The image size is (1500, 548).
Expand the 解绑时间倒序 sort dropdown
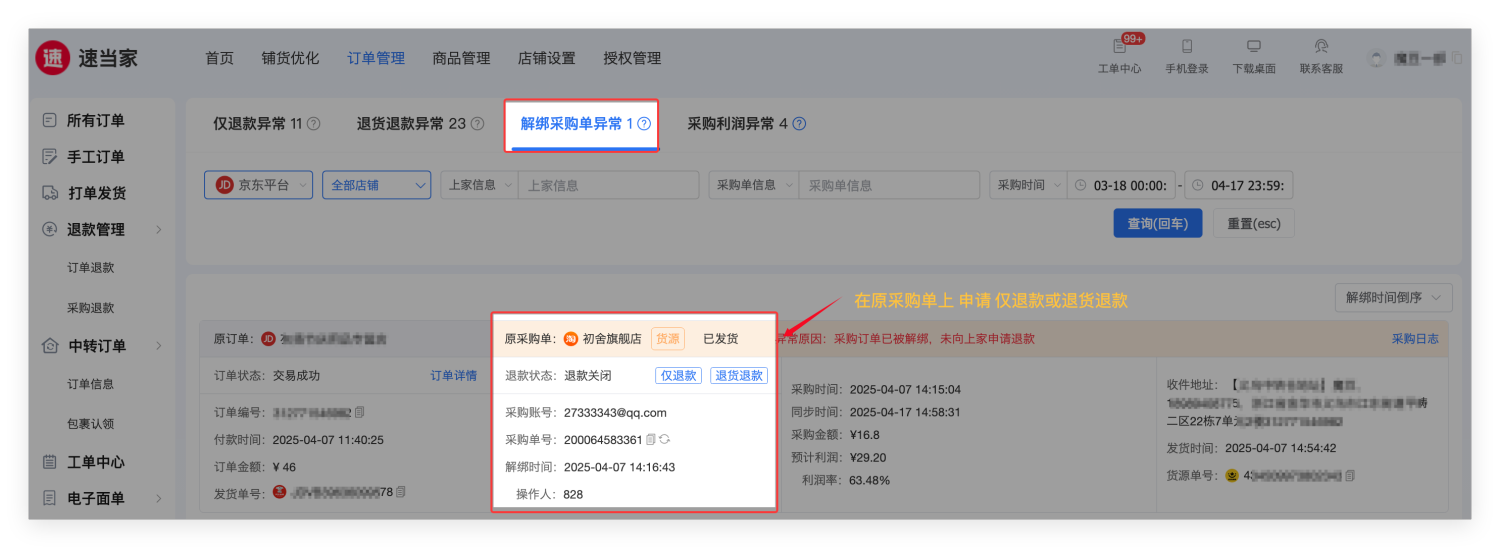tap(1393, 298)
